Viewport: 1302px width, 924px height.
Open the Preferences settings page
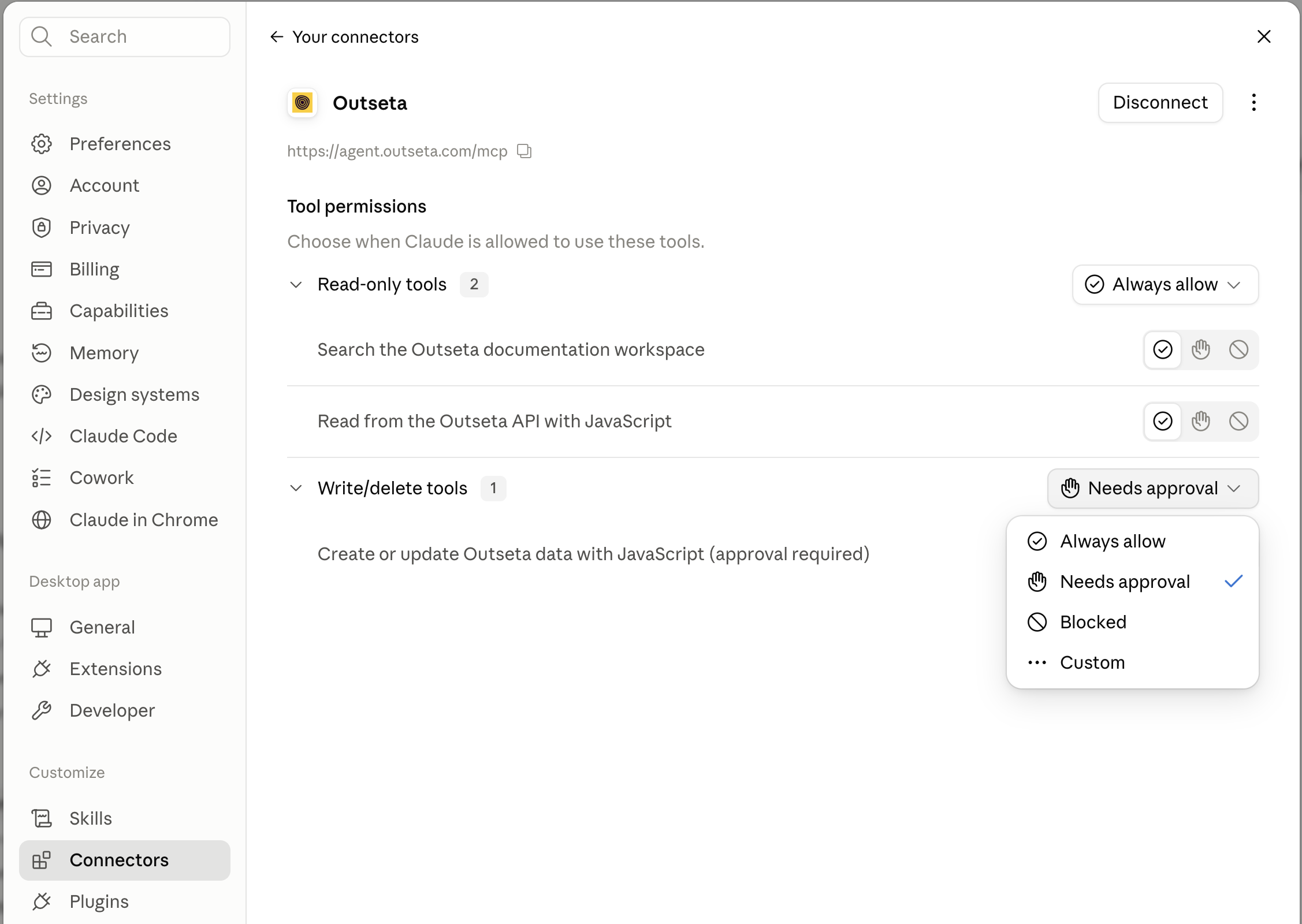[x=125, y=144]
